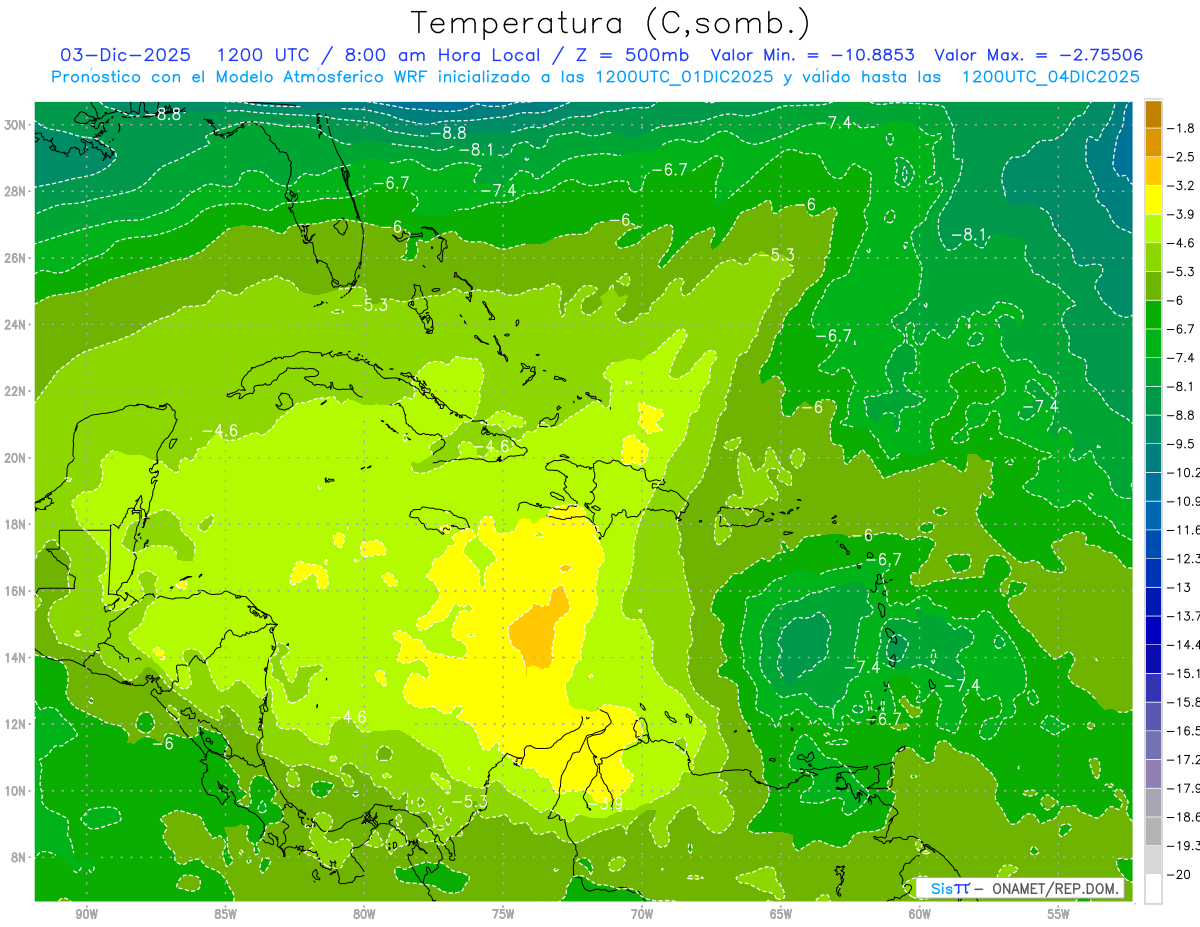The width and height of the screenshot is (1200, 927).
Task: Click the latitude axis label "20N"
Action: (15, 458)
